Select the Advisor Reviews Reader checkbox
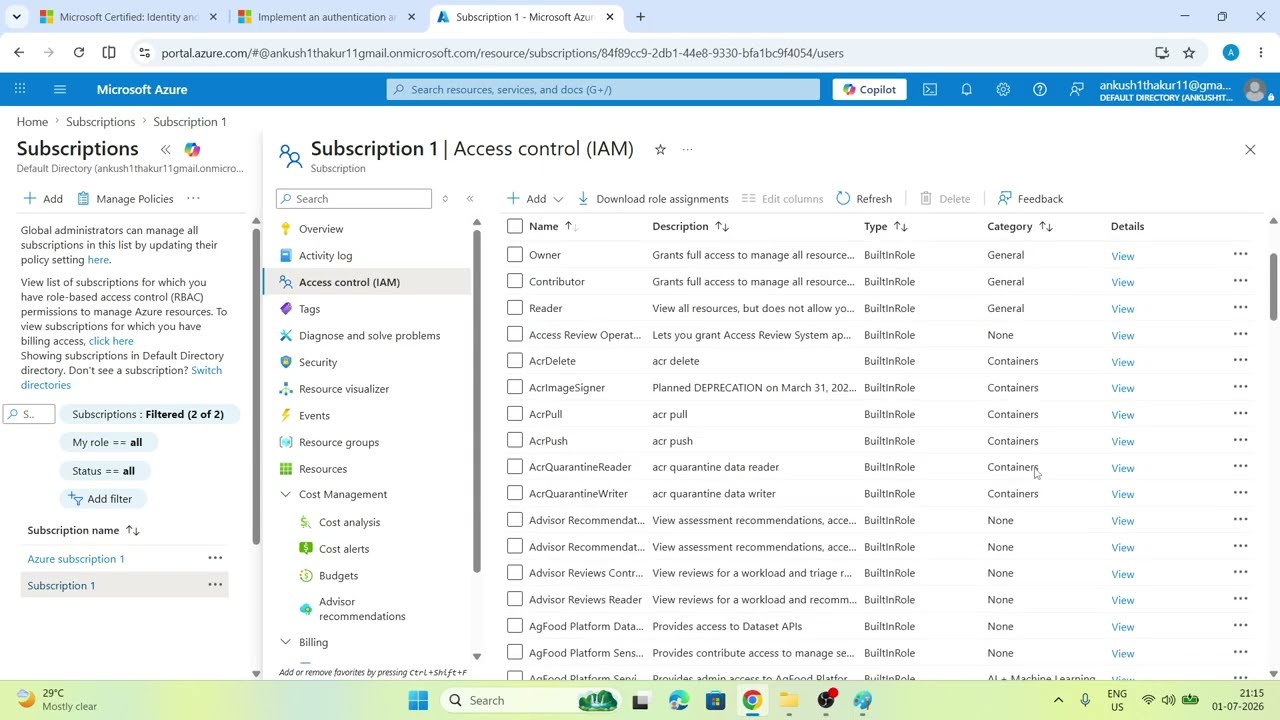The image size is (1280, 720). 515,599
